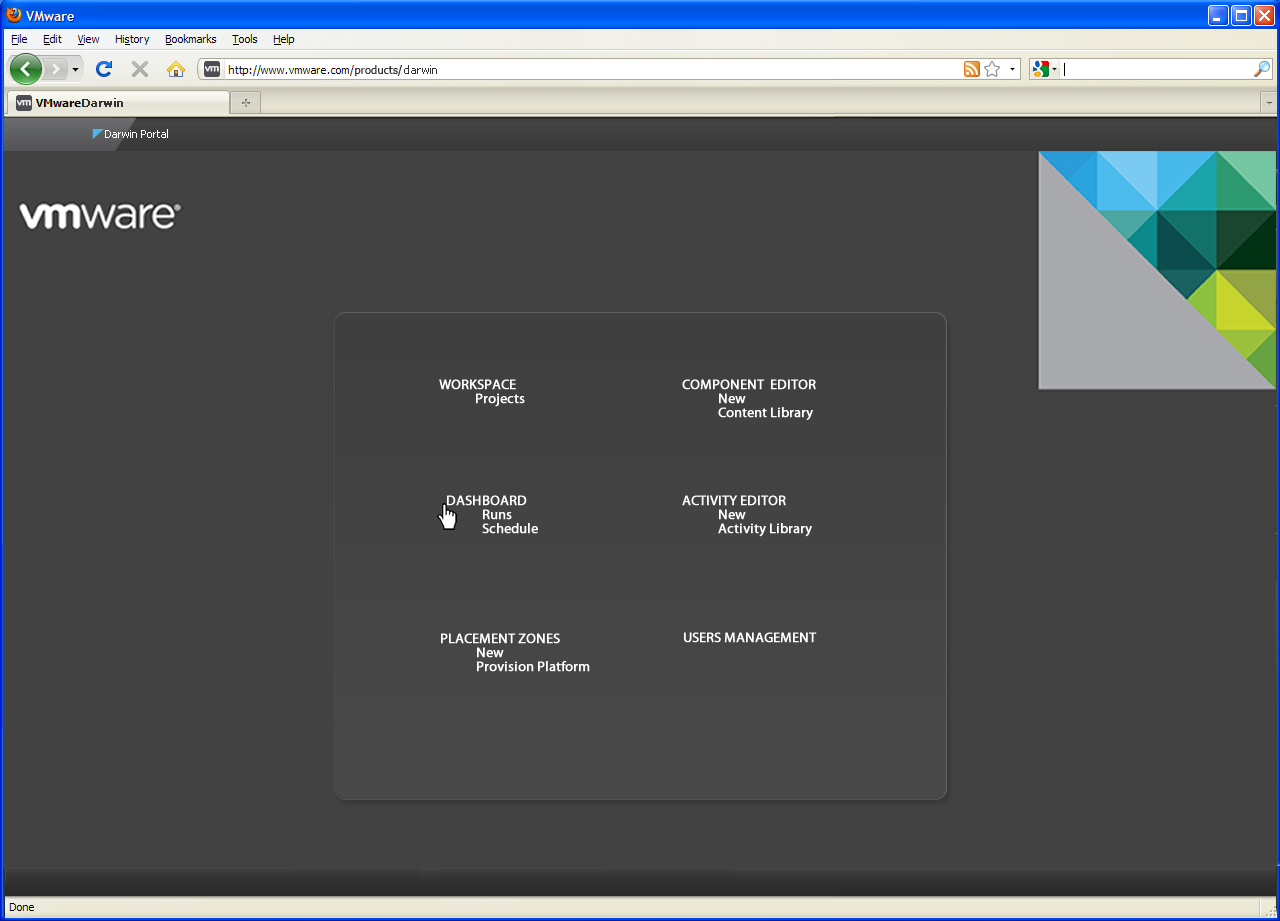Click the RSS feed icon in address bar
The height and width of the screenshot is (921, 1280).
click(x=971, y=69)
